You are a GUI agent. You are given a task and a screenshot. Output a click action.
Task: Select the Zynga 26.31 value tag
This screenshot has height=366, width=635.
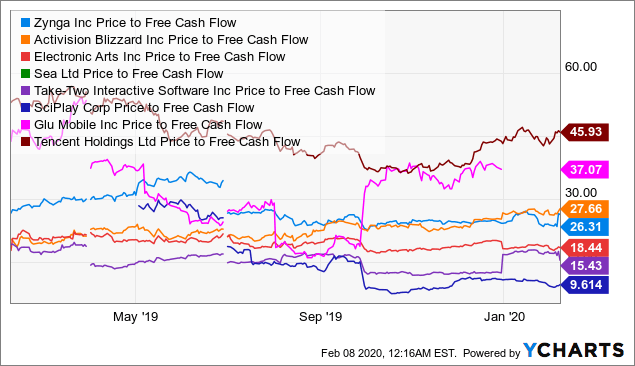(x=585, y=227)
